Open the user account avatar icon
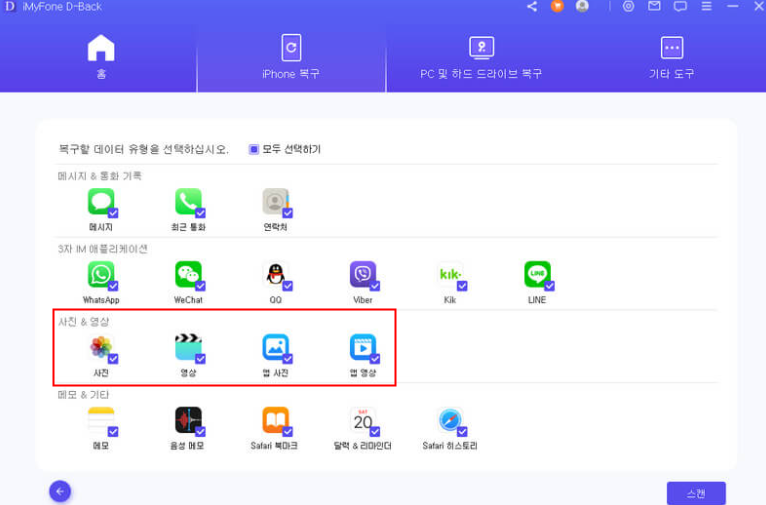 click(x=582, y=6)
